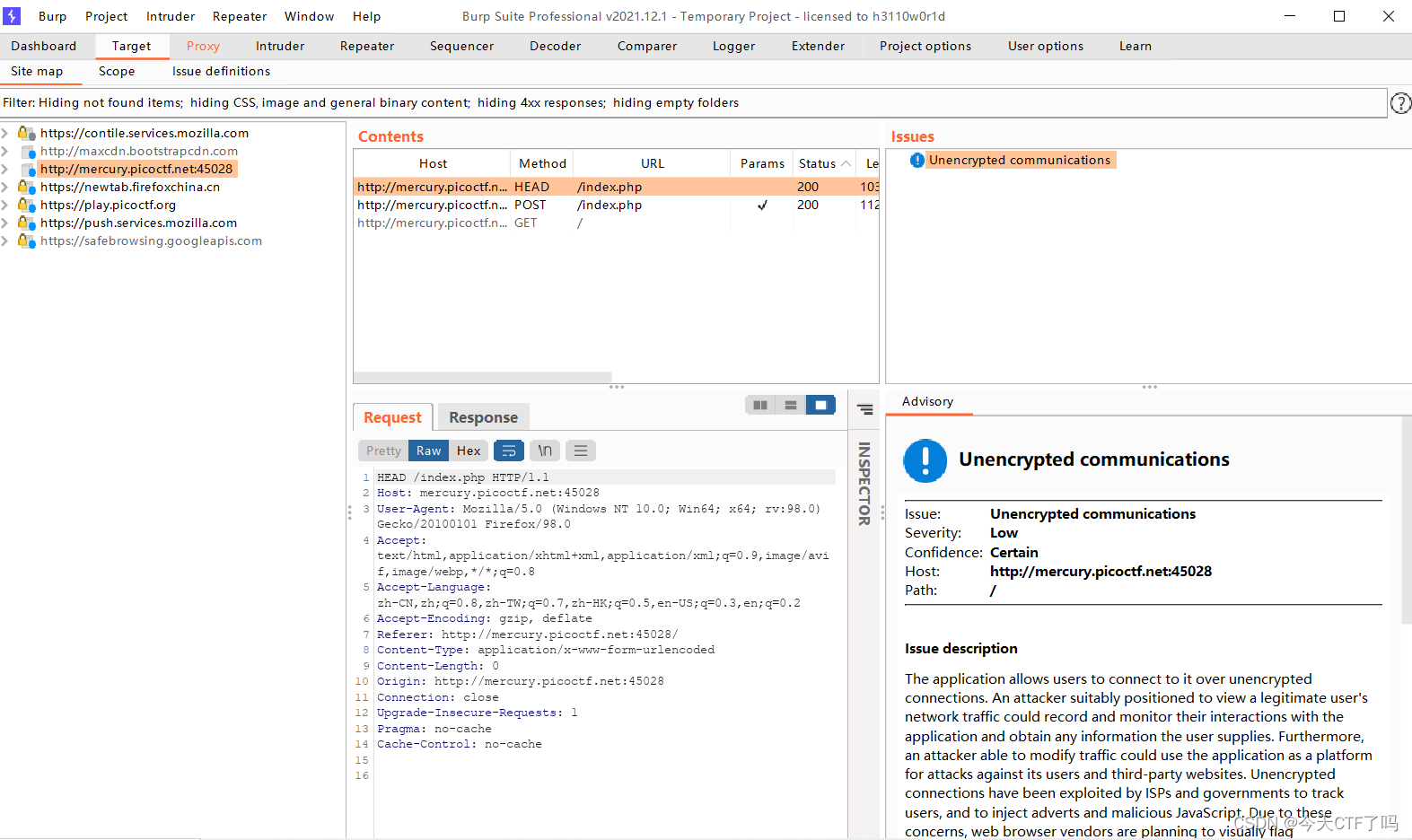Click the safebrowsing.googleapis.com lock icon

pyautogui.click(x=27, y=241)
